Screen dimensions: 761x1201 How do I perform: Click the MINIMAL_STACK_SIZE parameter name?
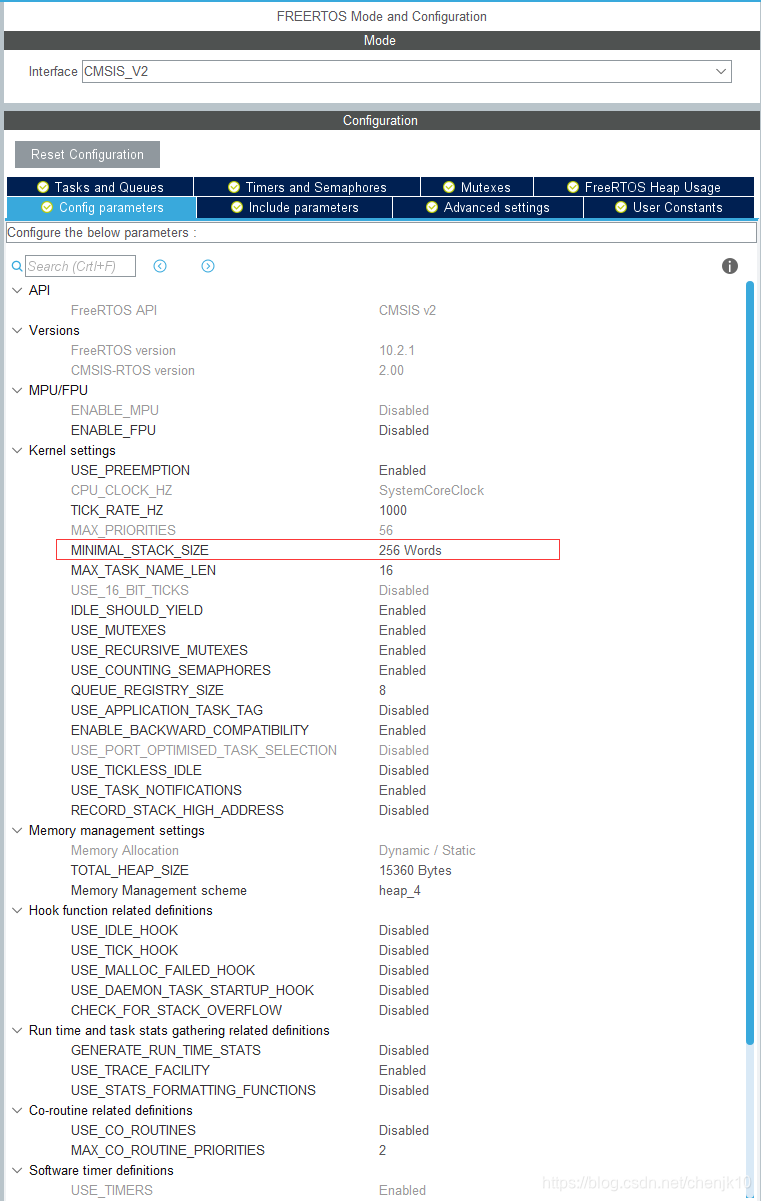[140, 550]
